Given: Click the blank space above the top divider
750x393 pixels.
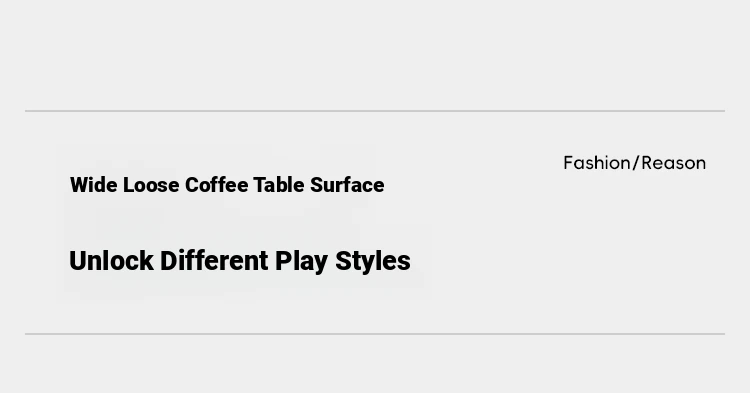Looking at the screenshot, I should click(x=375, y=55).
